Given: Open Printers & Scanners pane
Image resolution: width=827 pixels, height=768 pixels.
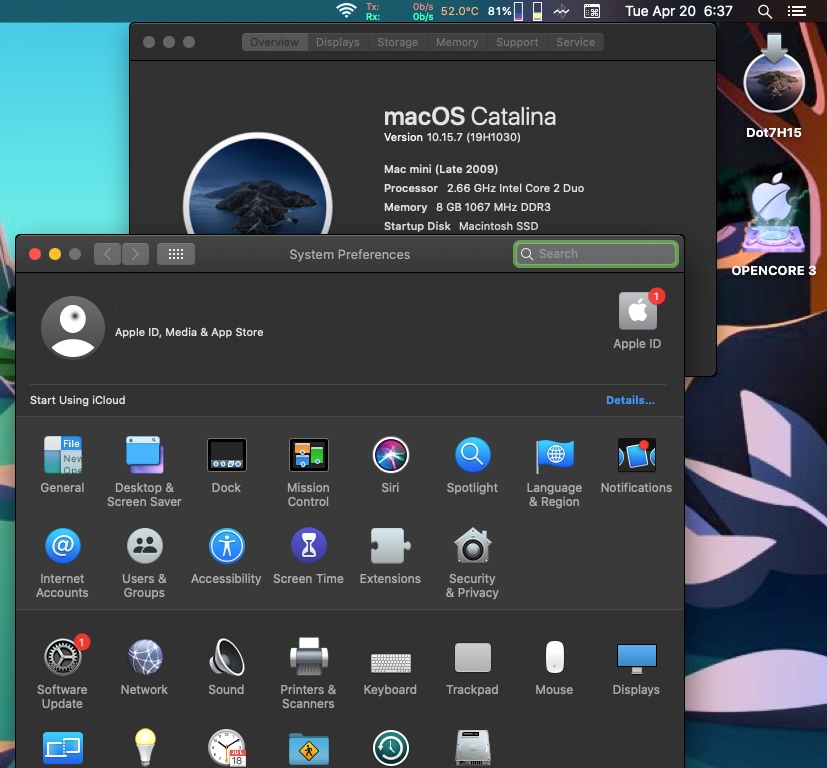Looking at the screenshot, I should click(x=309, y=657).
